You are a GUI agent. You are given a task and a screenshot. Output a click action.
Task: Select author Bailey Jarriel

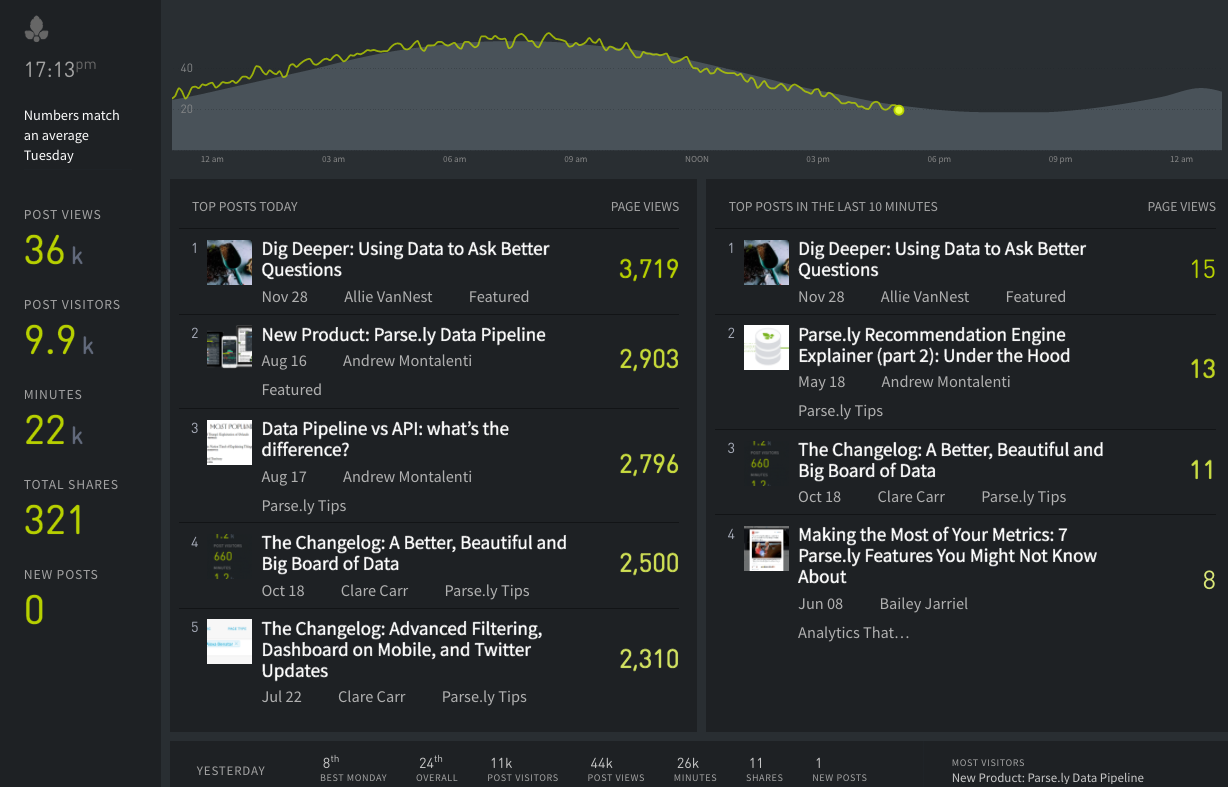(x=924, y=604)
